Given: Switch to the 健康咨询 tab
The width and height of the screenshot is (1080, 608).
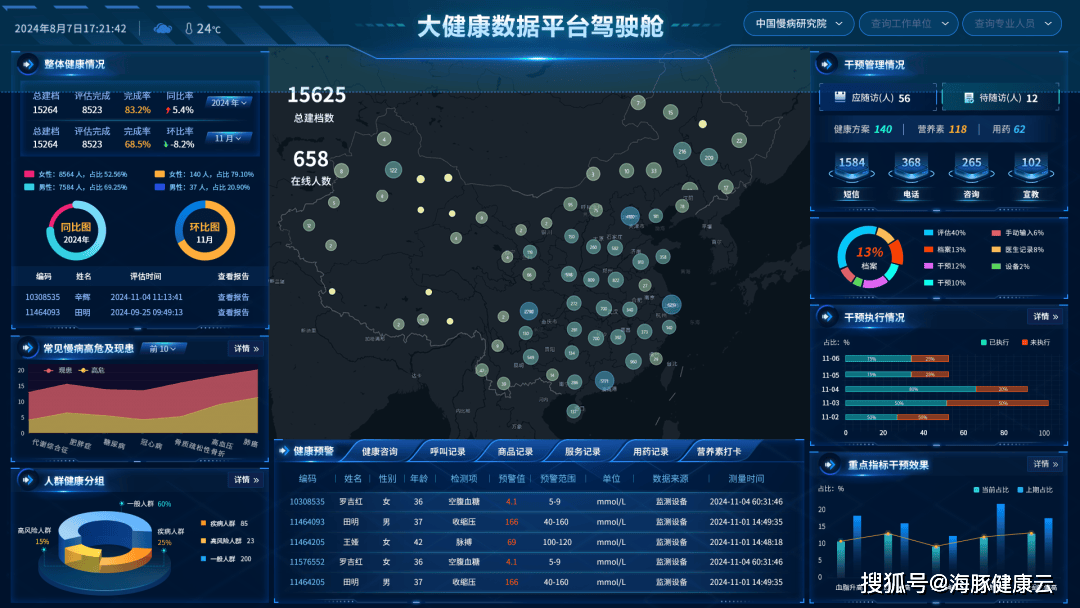Looking at the screenshot, I should [x=379, y=452].
